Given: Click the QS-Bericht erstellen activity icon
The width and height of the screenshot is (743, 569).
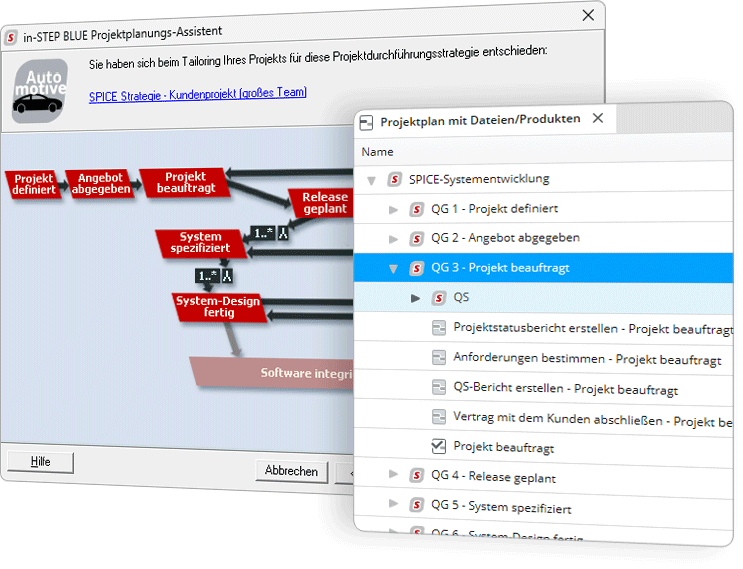Looking at the screenshot, I should tap(438, 388).
